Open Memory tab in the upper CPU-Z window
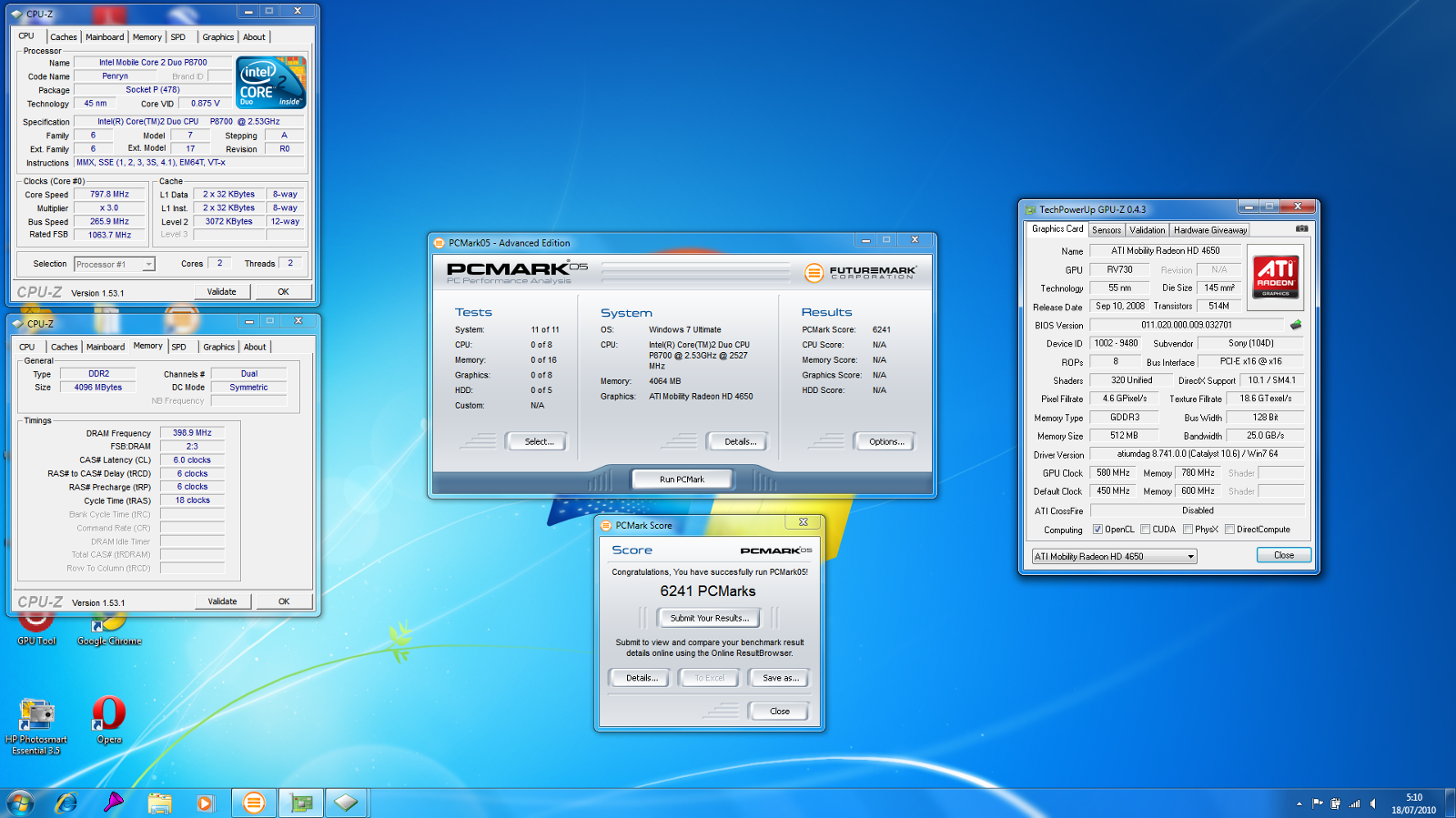 pos(147,37)
